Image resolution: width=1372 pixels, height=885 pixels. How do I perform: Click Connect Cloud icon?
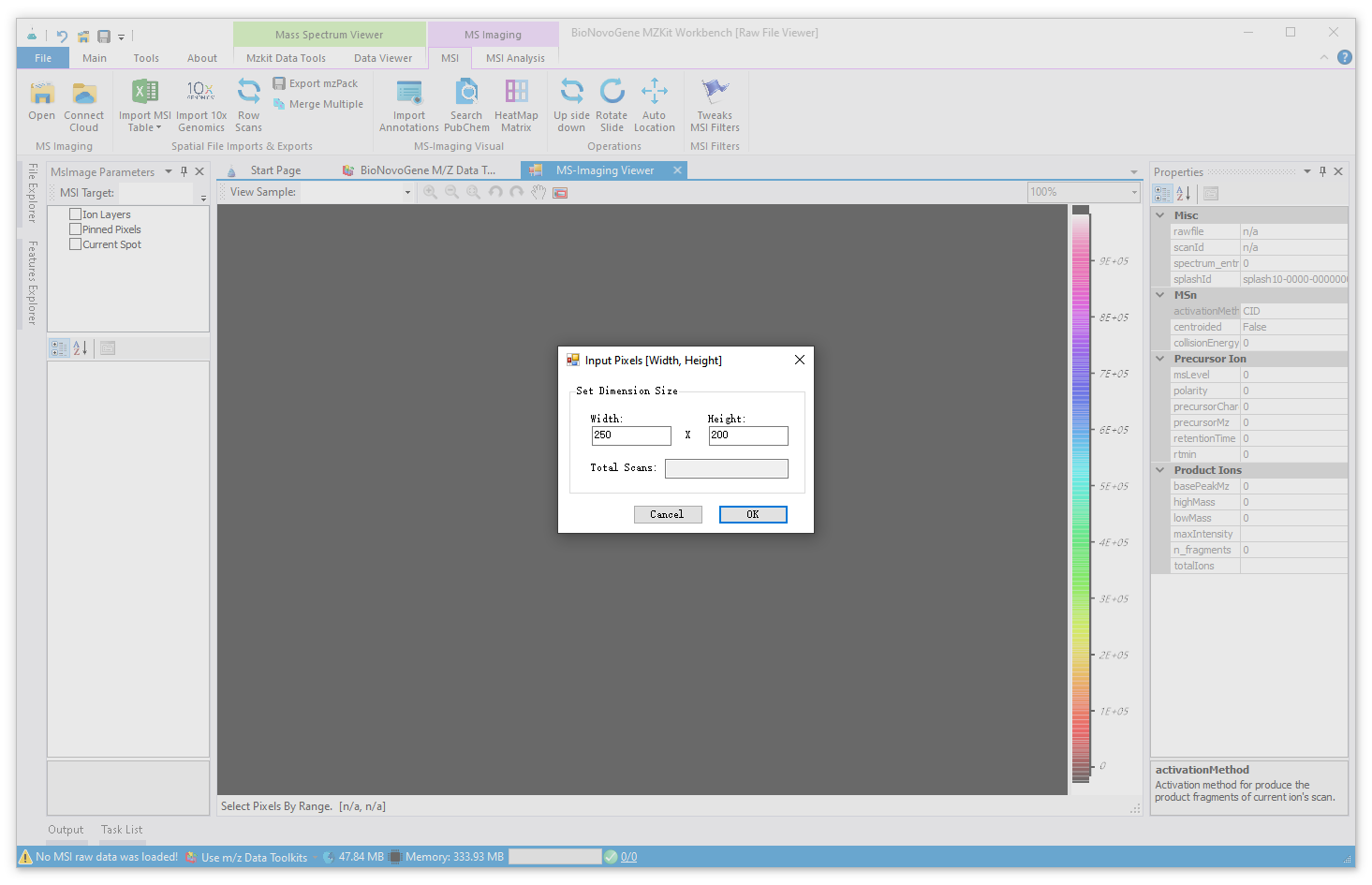84,95
